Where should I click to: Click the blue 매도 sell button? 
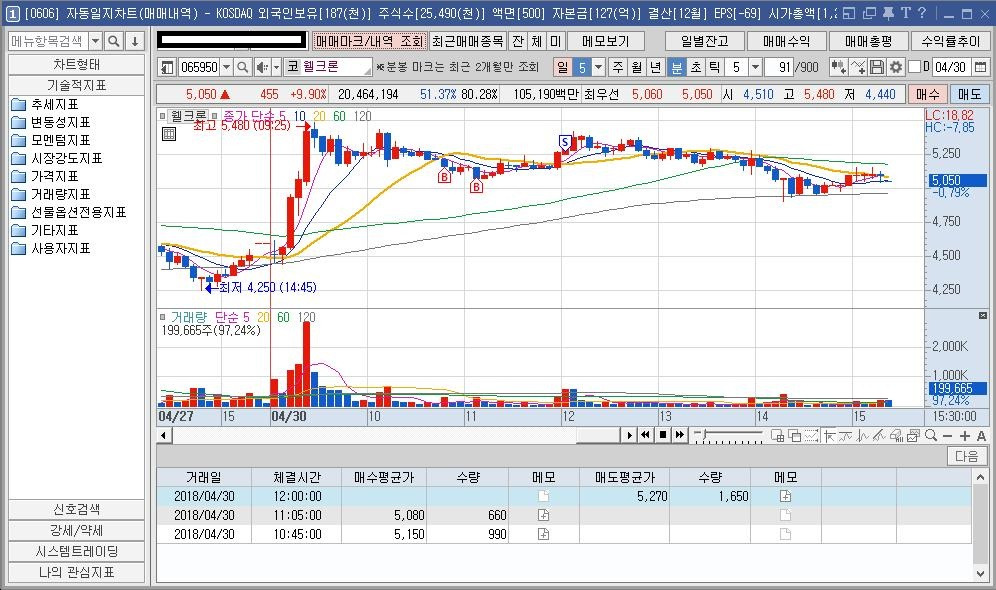click(969, 95)
